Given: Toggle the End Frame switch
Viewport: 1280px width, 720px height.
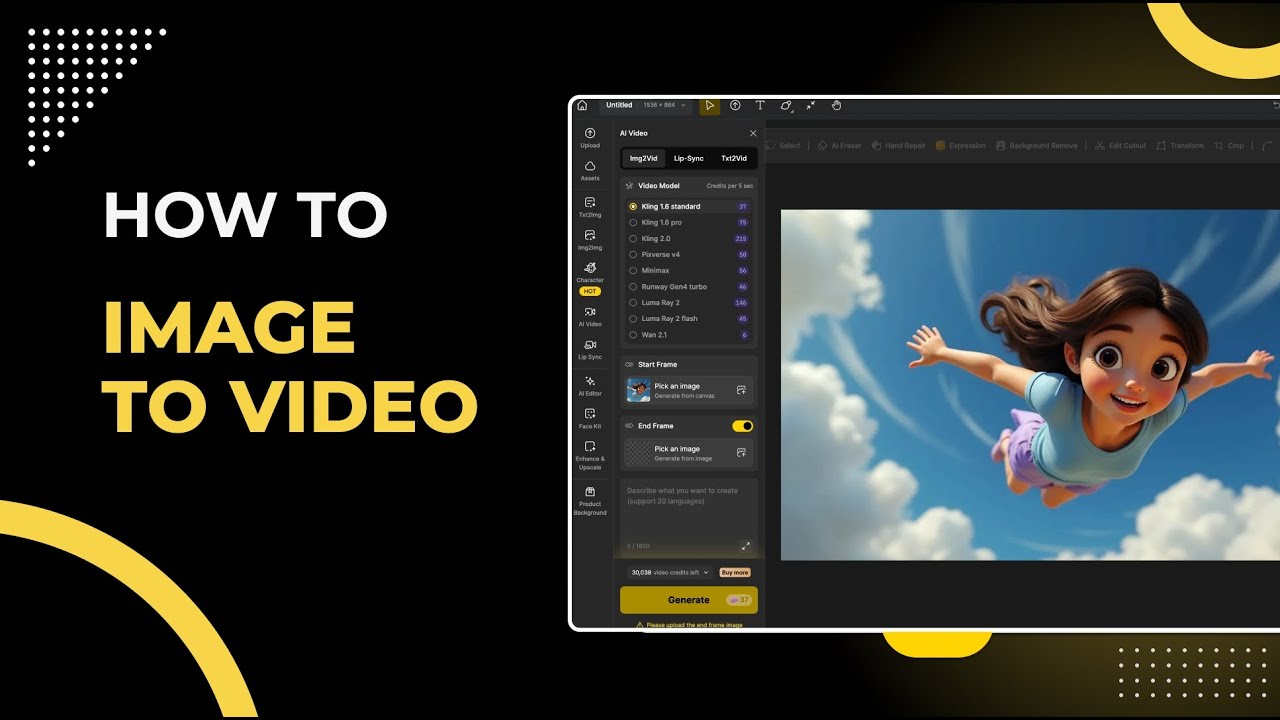Looking at the screenshot, I should [742, 426].
